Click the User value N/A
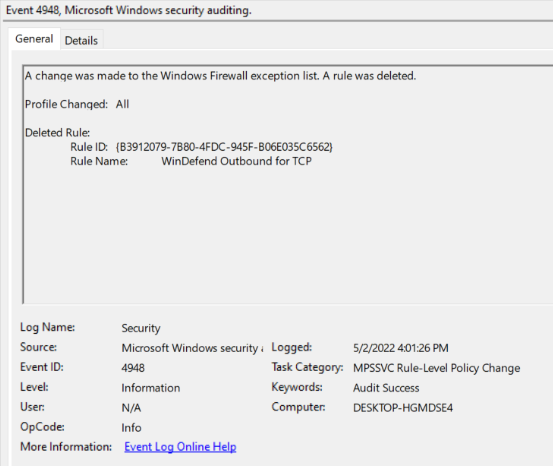Screen dimensions: 553x466 pyautogui.click(x=131, y=408)
